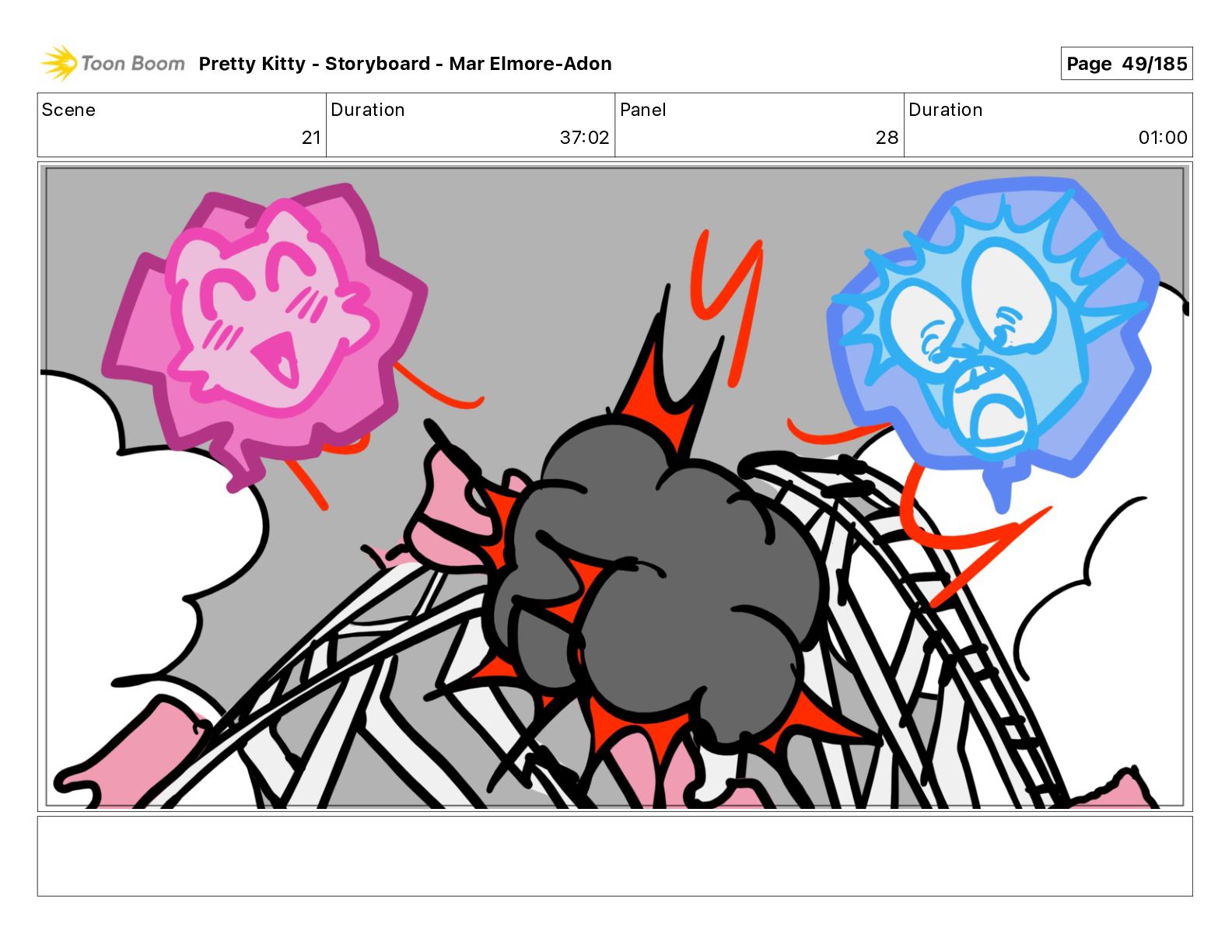Click the scene number '21'
The height and width of the screenshot is (952, 1232).
click(x=311, y=138)
